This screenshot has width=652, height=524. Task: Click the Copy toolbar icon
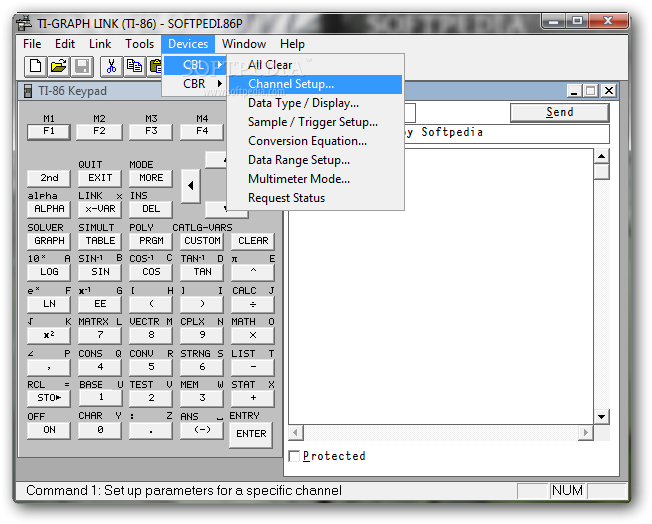[134, 67]
